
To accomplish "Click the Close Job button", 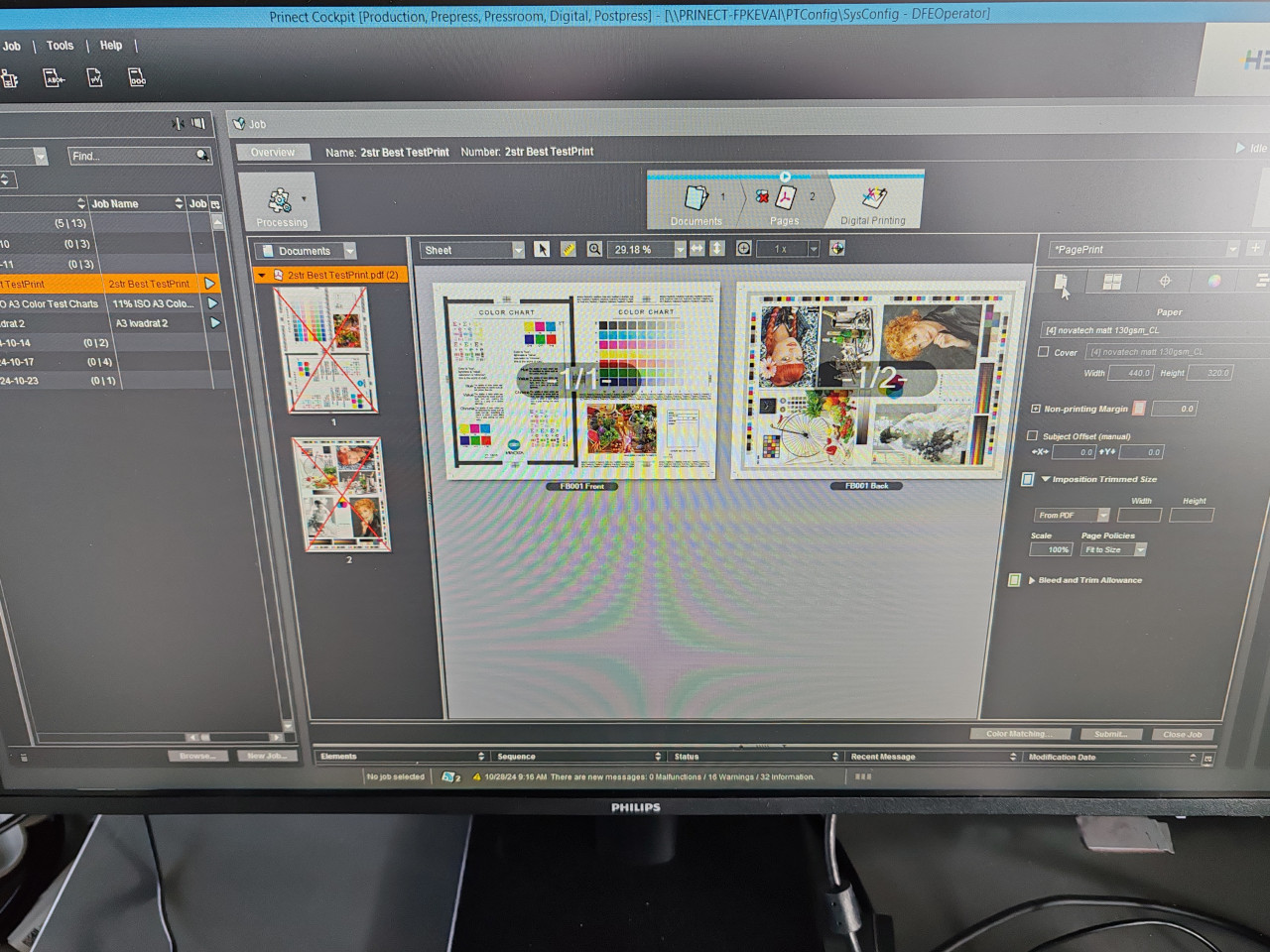I will point(1183,734).
